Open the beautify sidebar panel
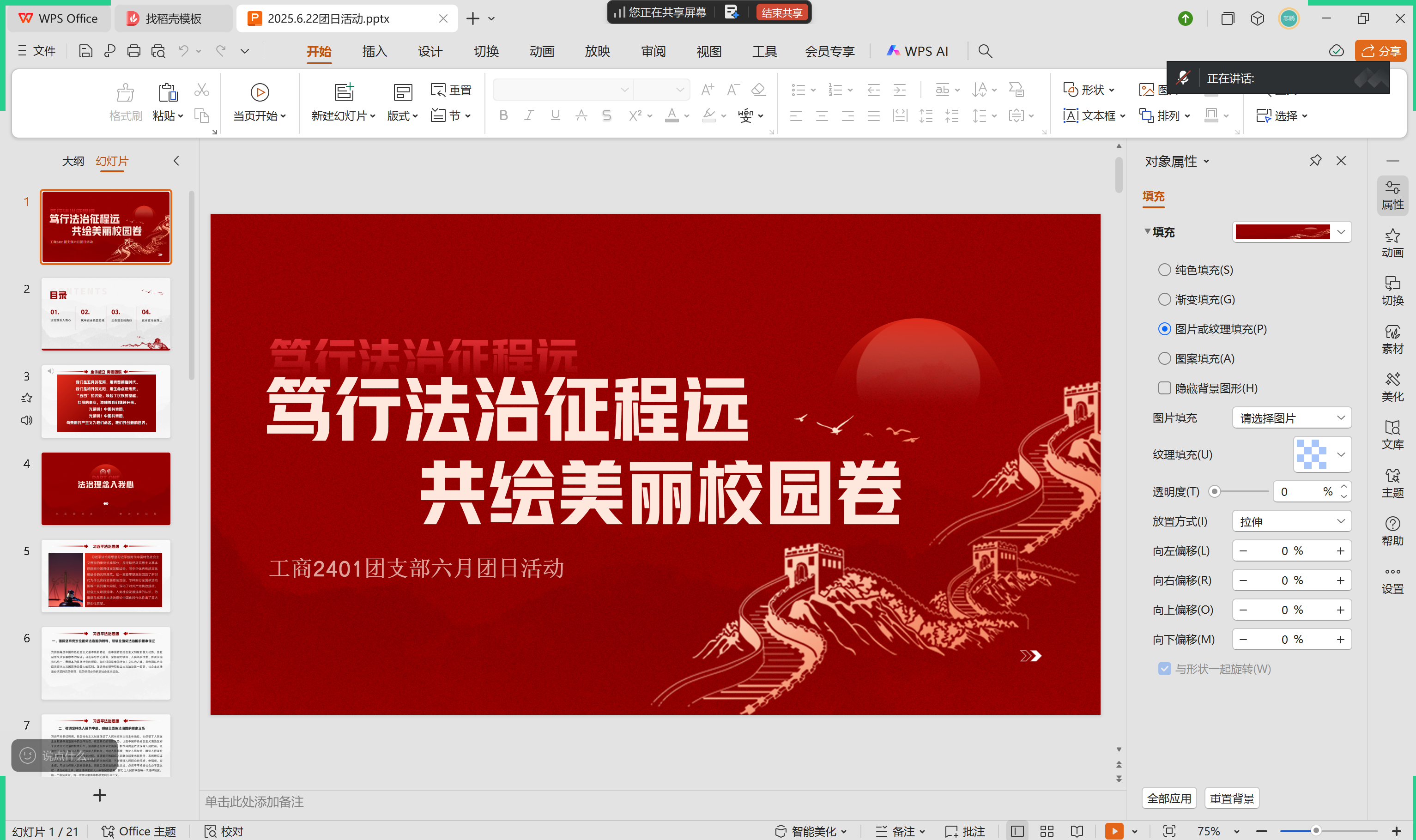This screenshot has width=1416, height=840. point(1392,387)
